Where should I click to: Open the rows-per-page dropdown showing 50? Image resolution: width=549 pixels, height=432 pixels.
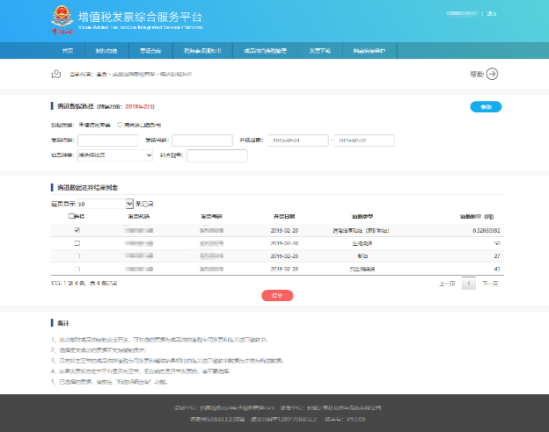pos(105,203)
